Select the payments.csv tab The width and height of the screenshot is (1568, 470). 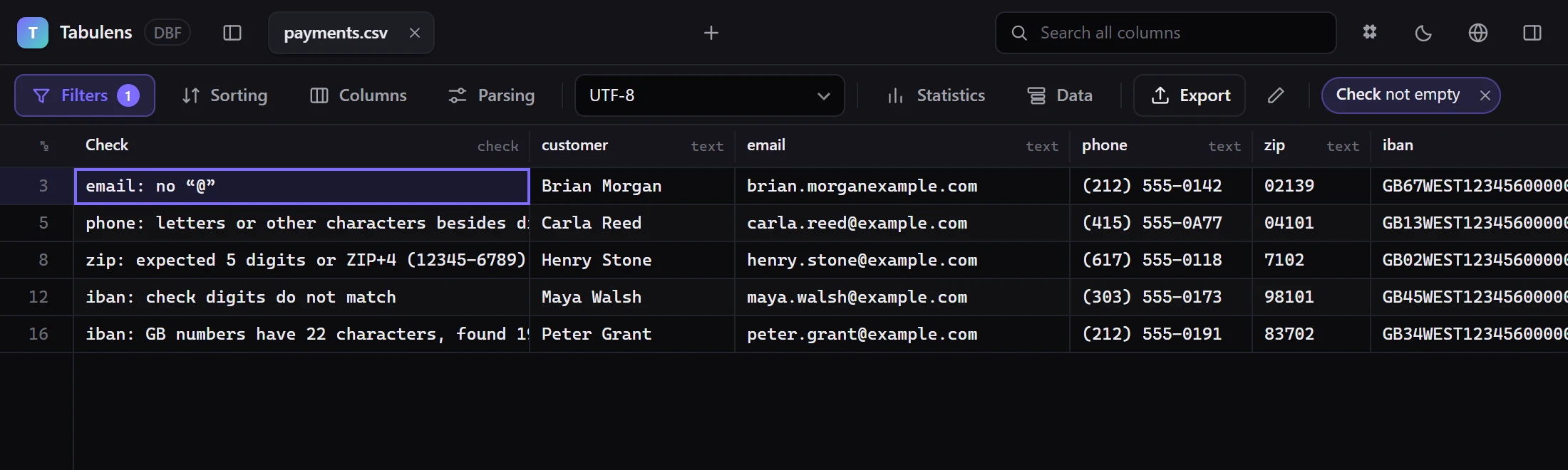click(x=351, y=33)
